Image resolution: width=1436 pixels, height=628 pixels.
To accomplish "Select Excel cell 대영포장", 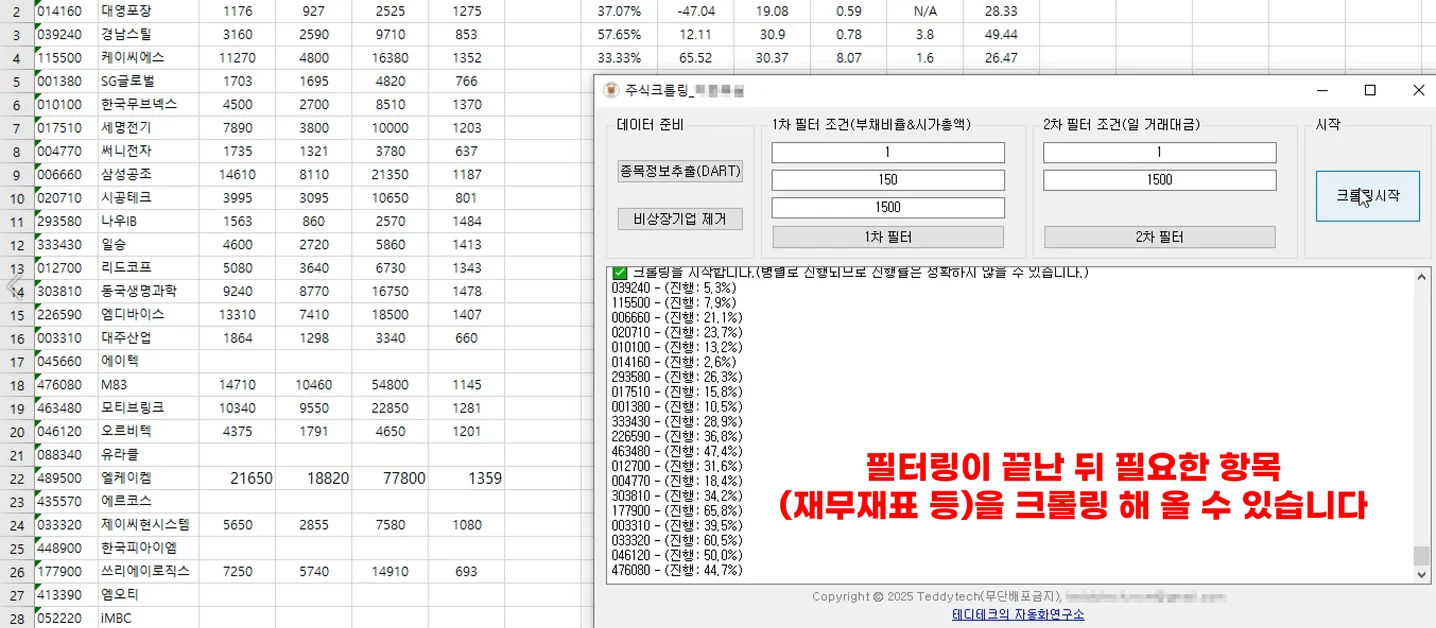I will [x=148, y=11].
